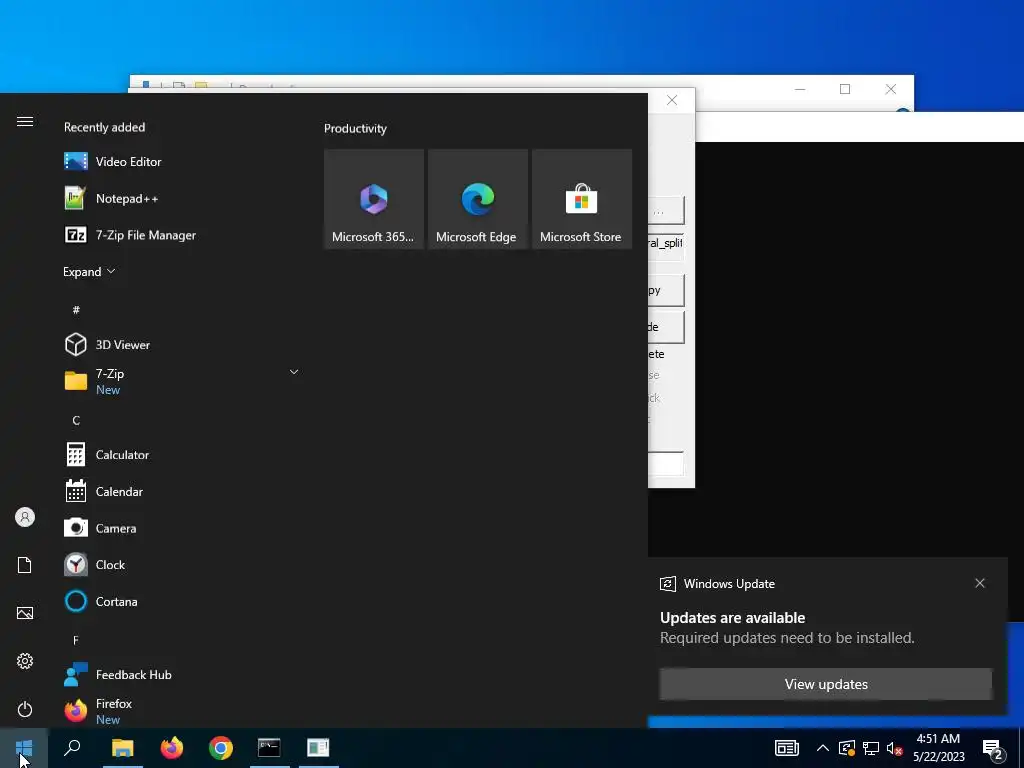The width and height of the screenshot is (1024, 768).
Task: Open News and interests on the taskbar
Action: [x=786, y=748]
